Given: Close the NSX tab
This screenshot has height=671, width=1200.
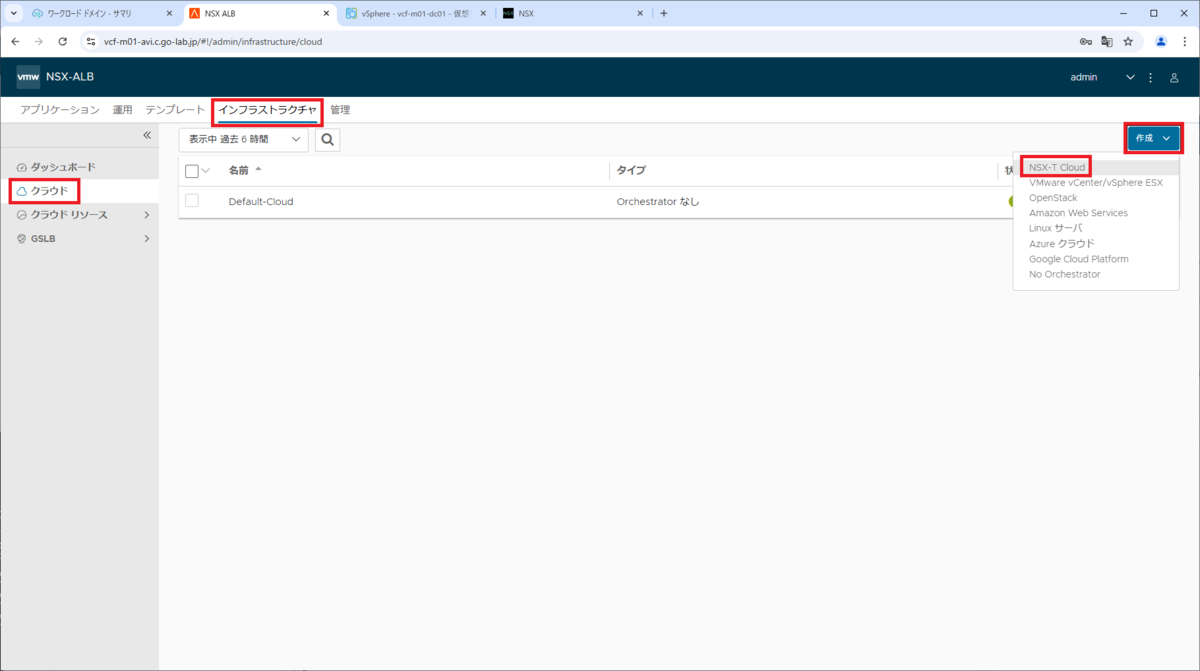Looking at the screenshot, I should click(x=640, y=13).
